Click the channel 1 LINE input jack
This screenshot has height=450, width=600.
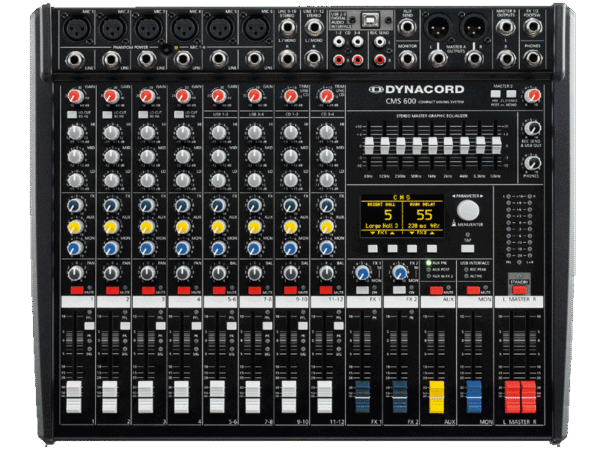[x=75, y=60]
